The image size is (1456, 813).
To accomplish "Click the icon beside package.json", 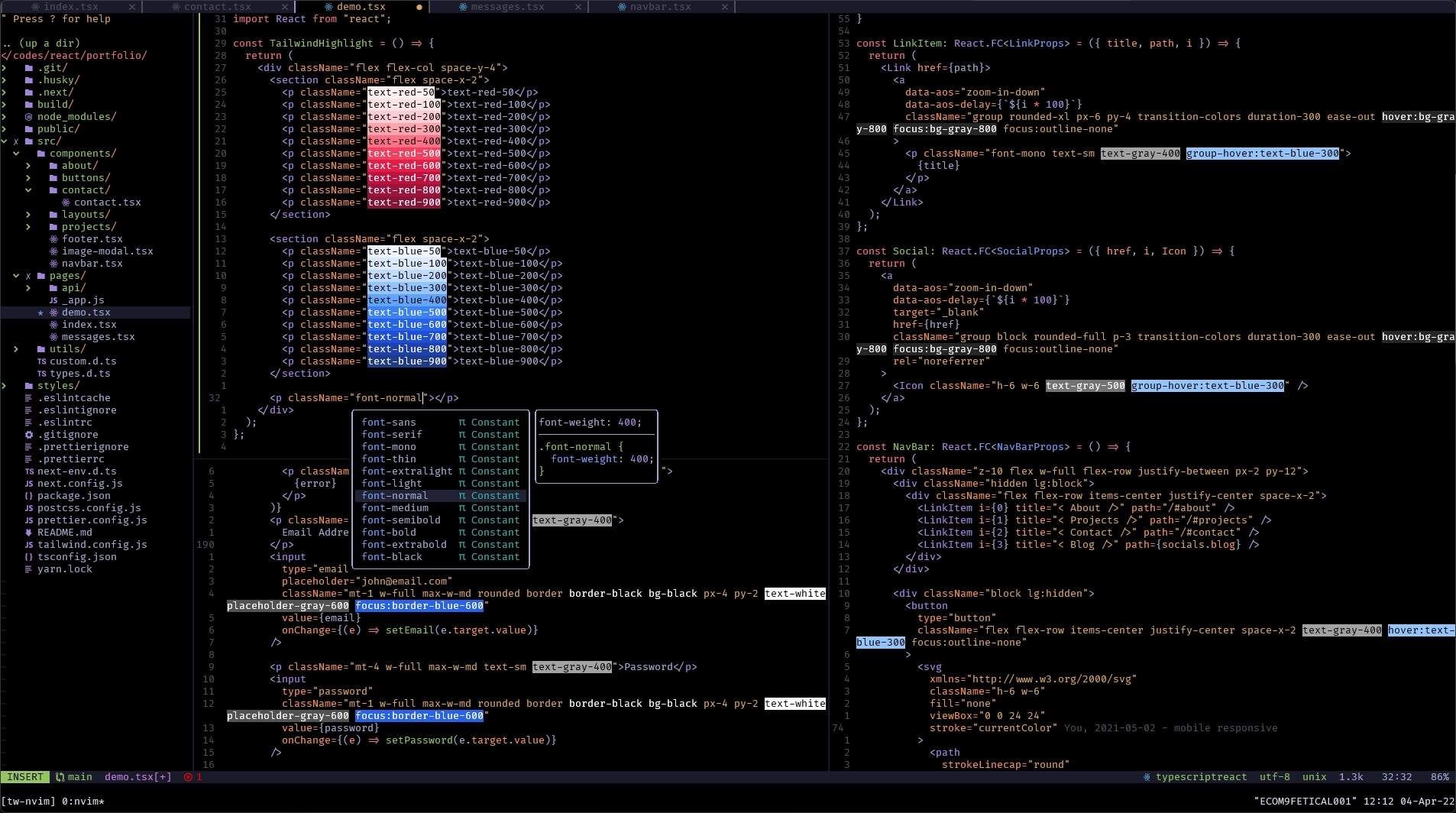I will point(28,495).
